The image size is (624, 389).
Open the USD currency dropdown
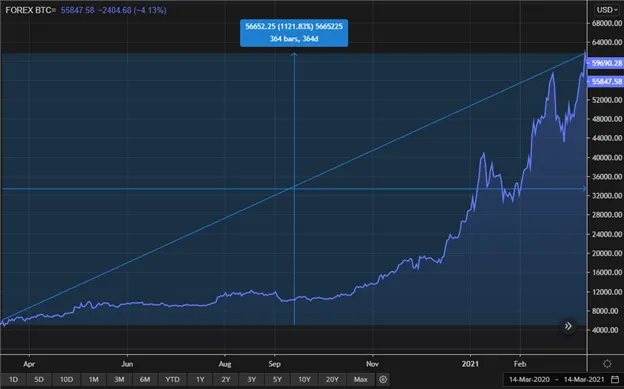click(x=607, y=10)
